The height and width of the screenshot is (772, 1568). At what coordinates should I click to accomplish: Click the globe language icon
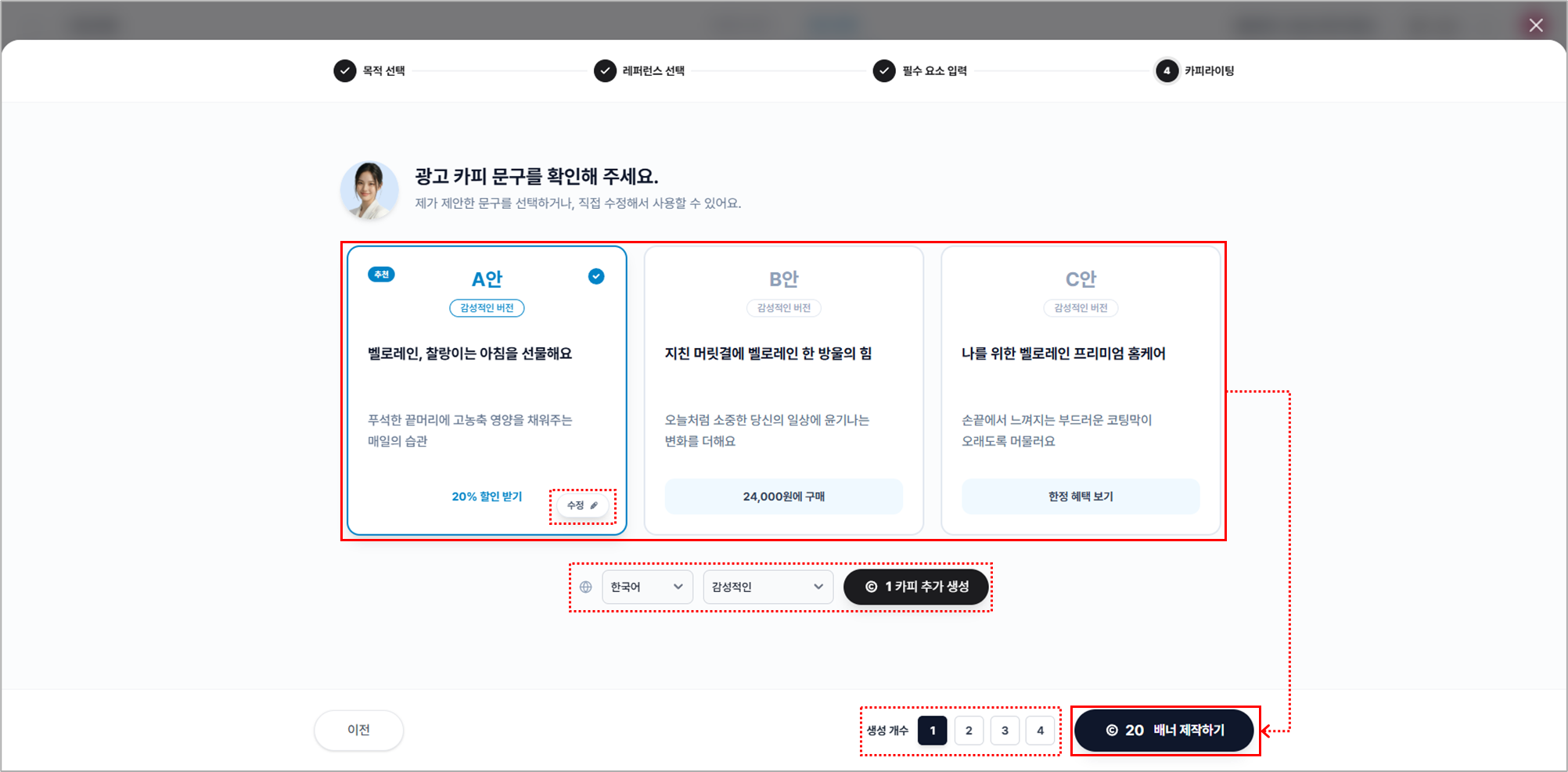[x=585, y=587]
